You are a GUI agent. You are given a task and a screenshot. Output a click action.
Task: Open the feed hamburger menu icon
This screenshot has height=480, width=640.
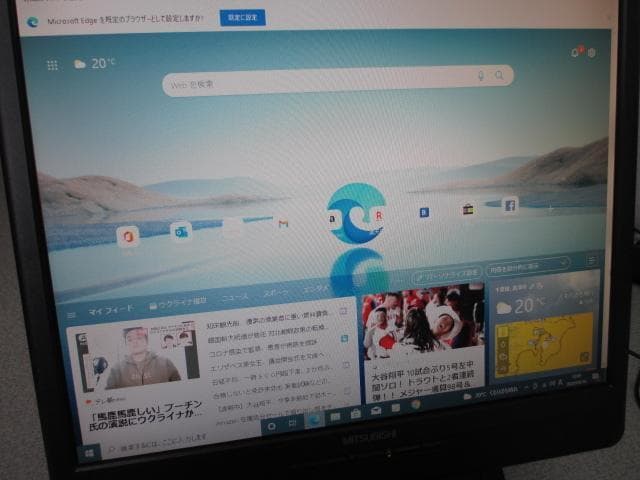click(71, 315)
